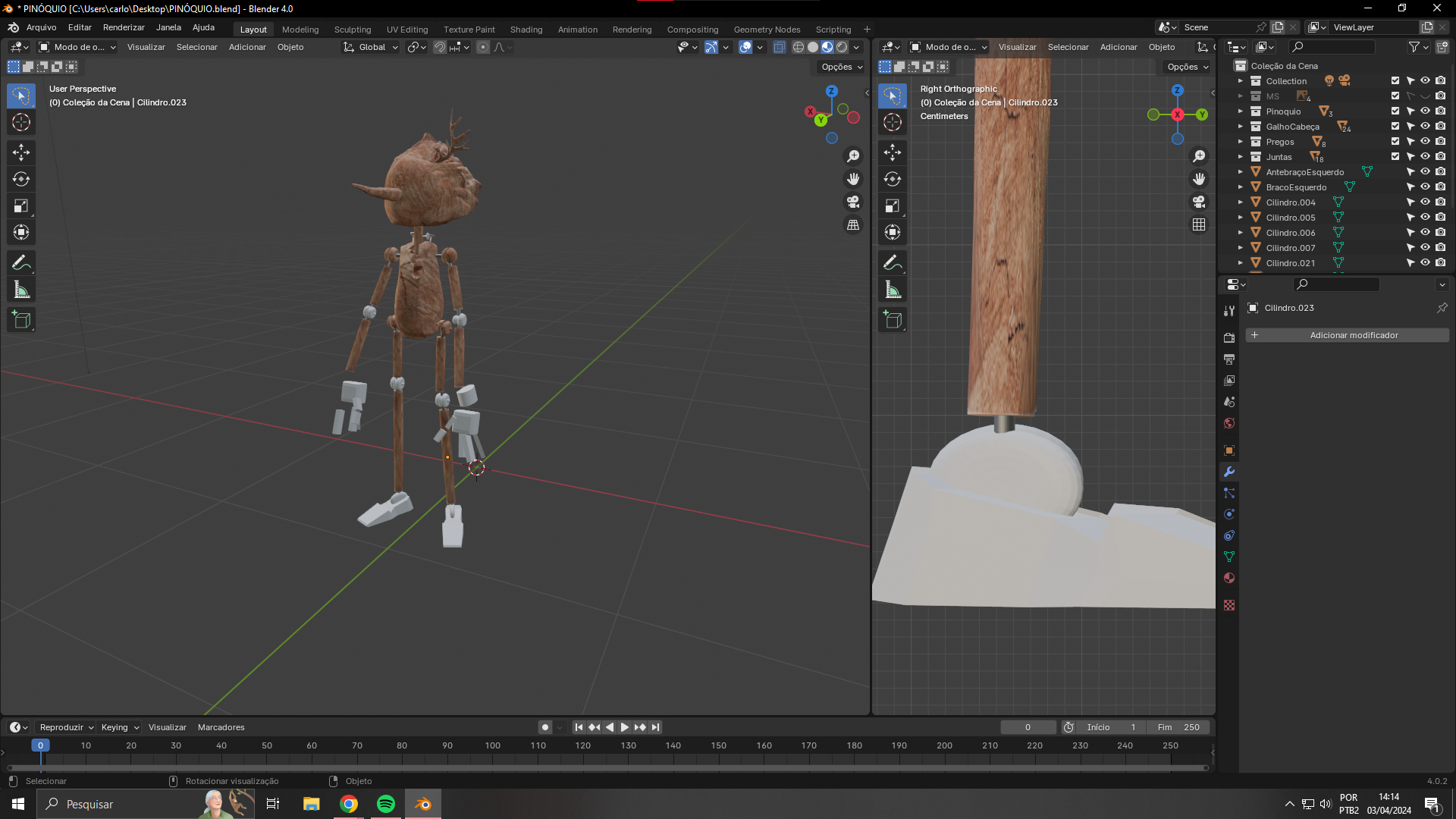
Task: Open the Material properties tab
Action: pyautogui.click(x=1229, y=578)
